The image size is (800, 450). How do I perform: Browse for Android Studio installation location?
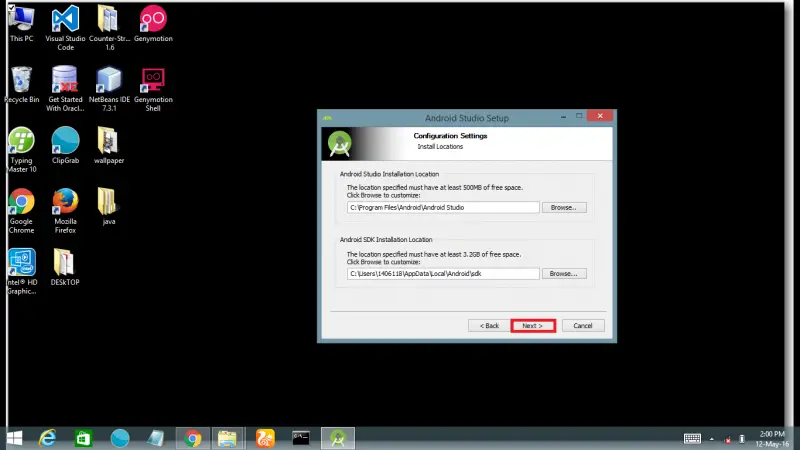click(x=564, y=208)
